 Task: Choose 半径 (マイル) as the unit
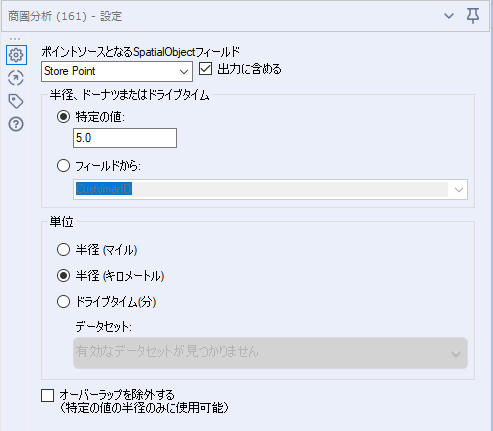pyautogui.click(x=63, y=249)
